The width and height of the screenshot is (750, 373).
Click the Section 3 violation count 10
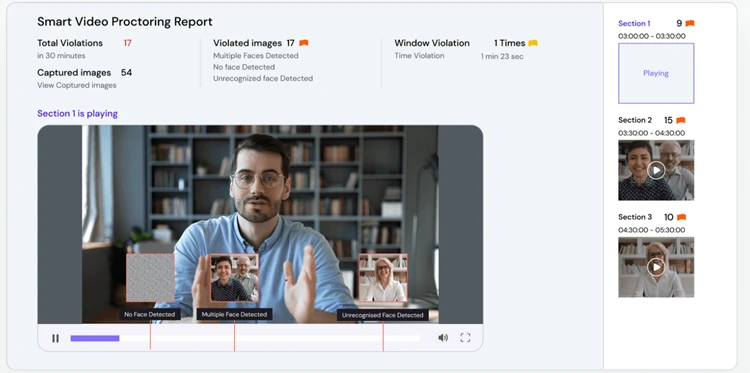tap(669, 217)
